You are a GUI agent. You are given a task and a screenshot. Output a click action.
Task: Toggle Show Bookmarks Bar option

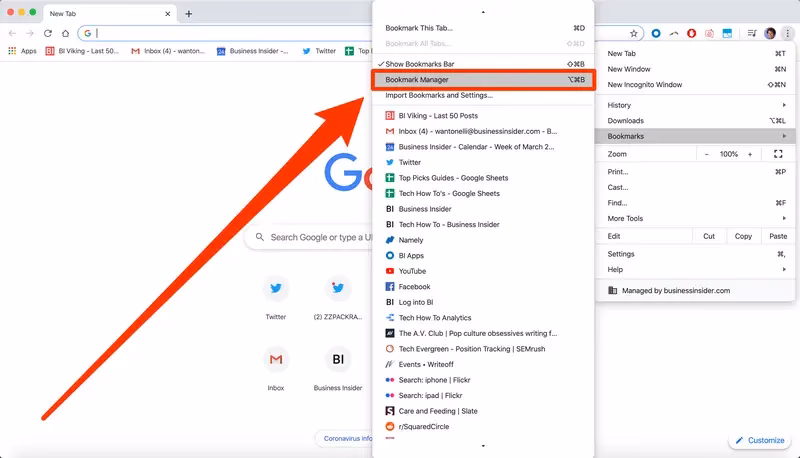coord(483,64)
